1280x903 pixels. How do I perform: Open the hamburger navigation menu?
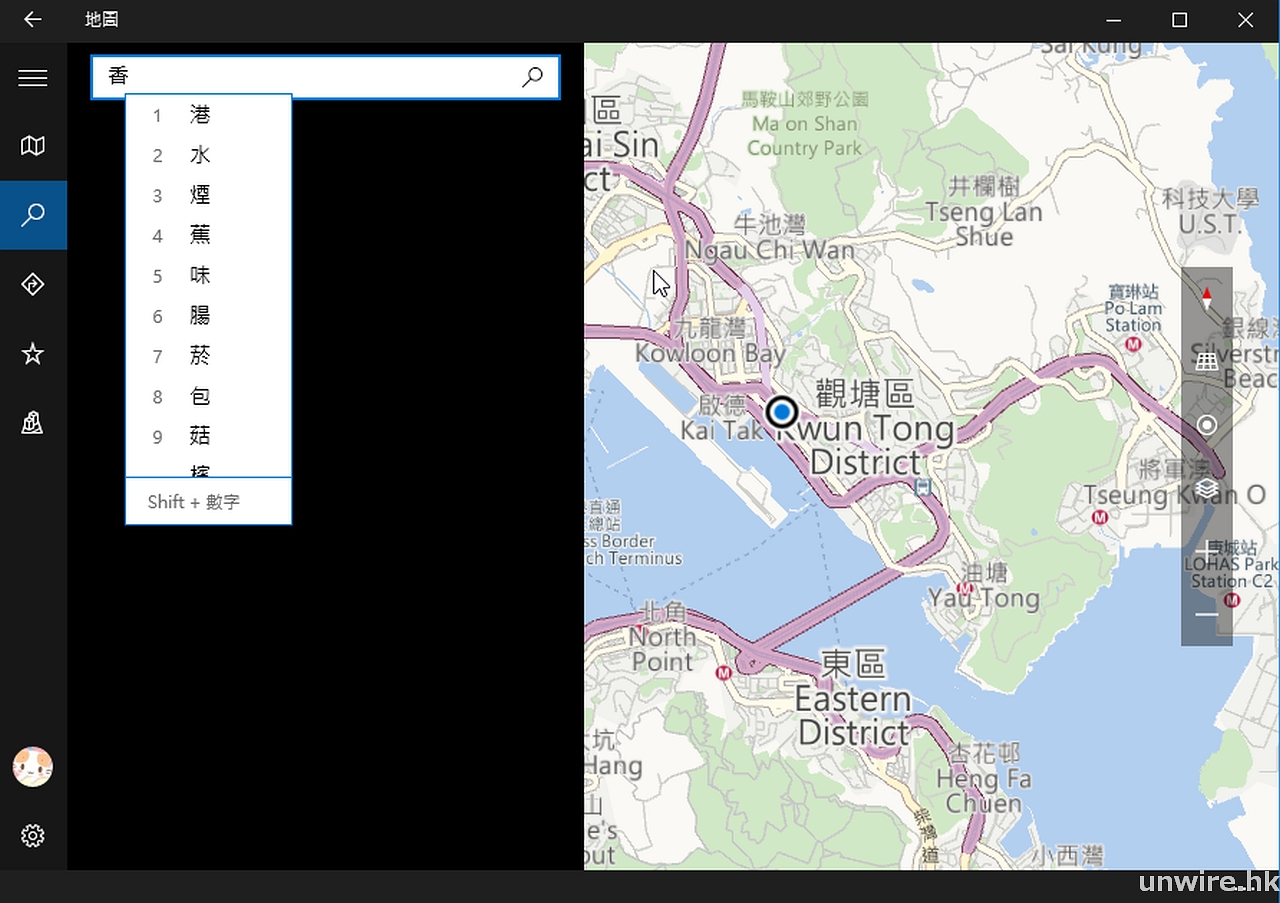pyautogui.click(x=33, y=78)
